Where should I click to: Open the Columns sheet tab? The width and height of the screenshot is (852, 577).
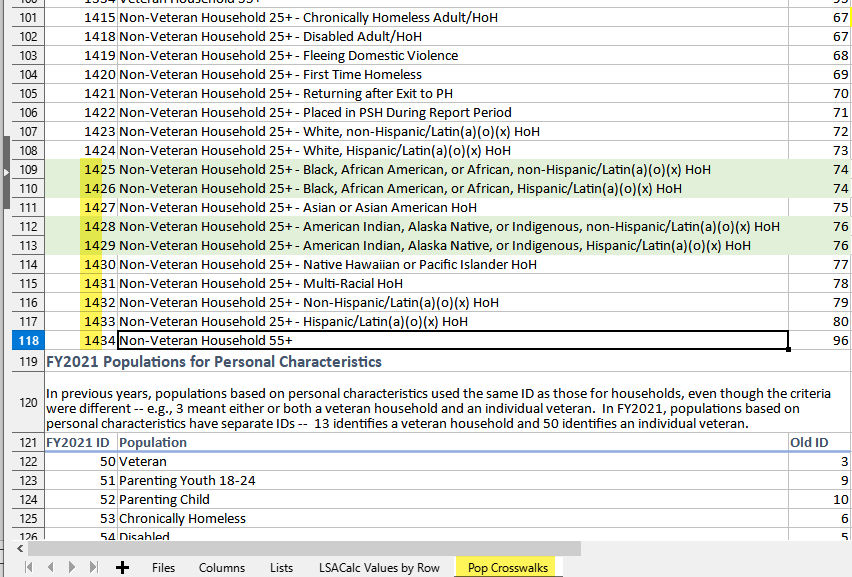point(222,567)
